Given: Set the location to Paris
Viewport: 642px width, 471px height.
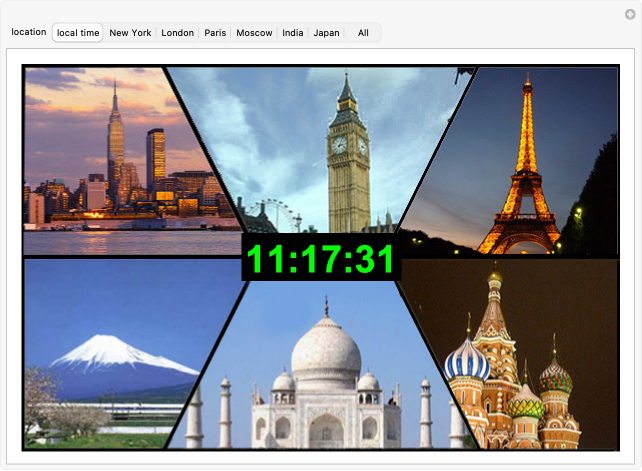Looking at the screenshot, I should point(215,33).
